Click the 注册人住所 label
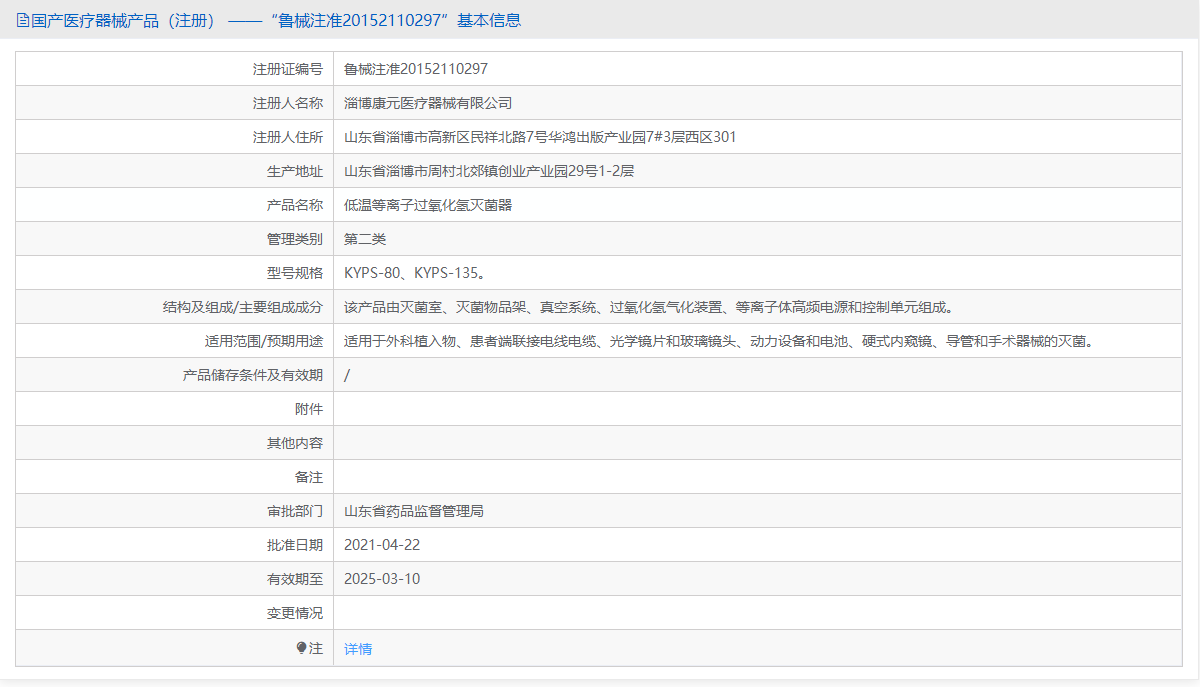The width and height of the screenshot is (1200, 687). [288, 137]
